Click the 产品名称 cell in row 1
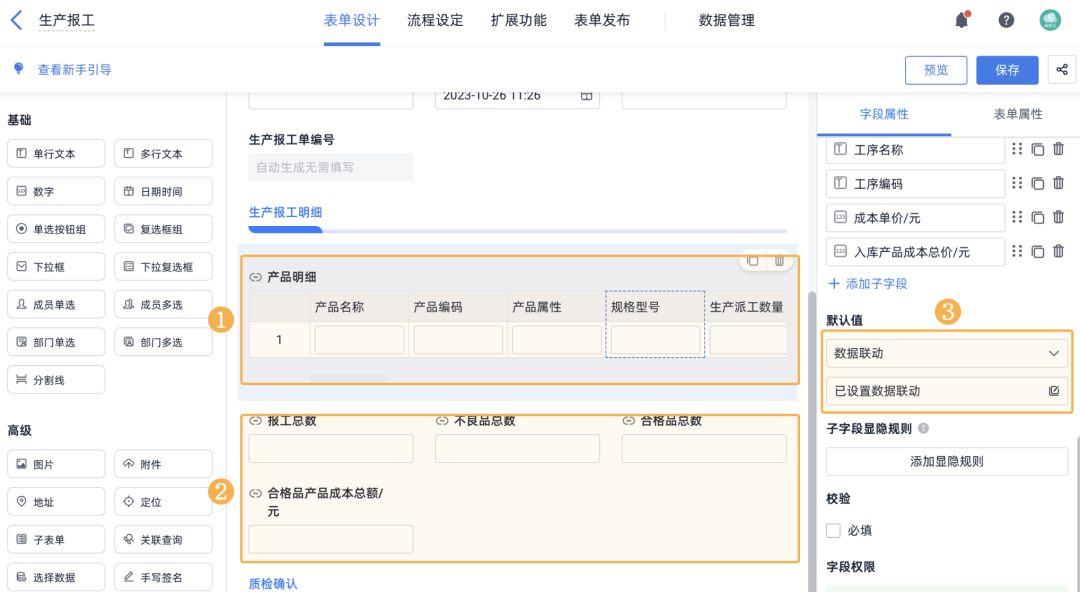1080x592 pixels. click(360, 340)
